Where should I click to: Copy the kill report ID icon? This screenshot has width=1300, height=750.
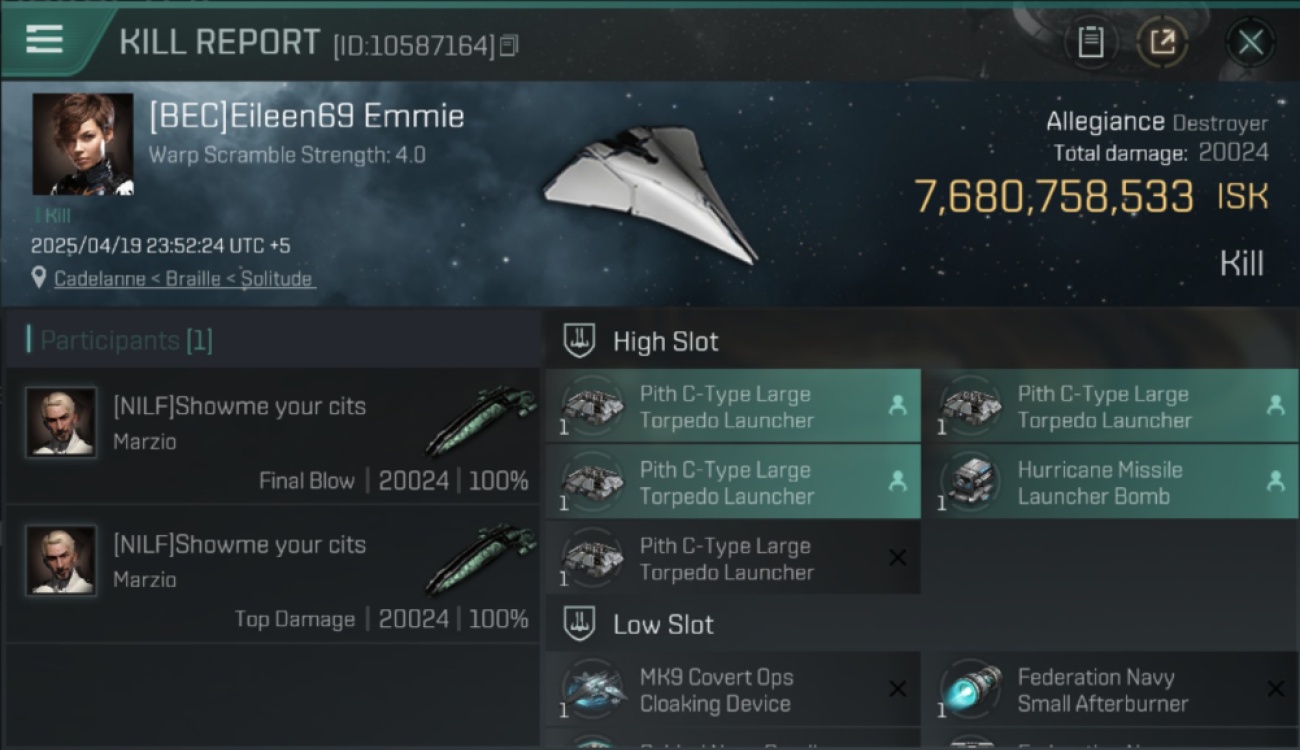[x=509, y=45]
